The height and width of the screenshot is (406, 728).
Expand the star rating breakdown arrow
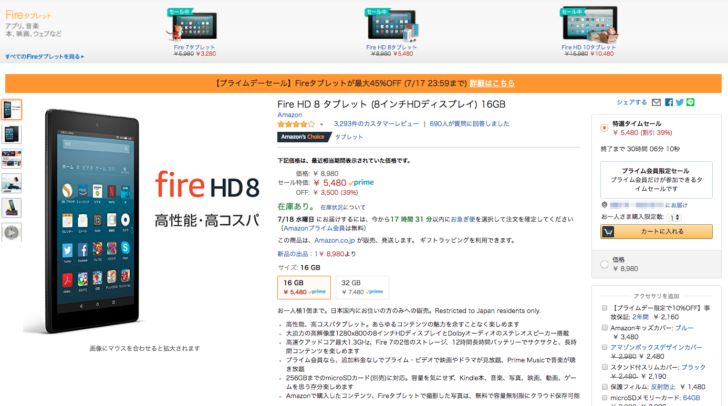pos(321,124)
